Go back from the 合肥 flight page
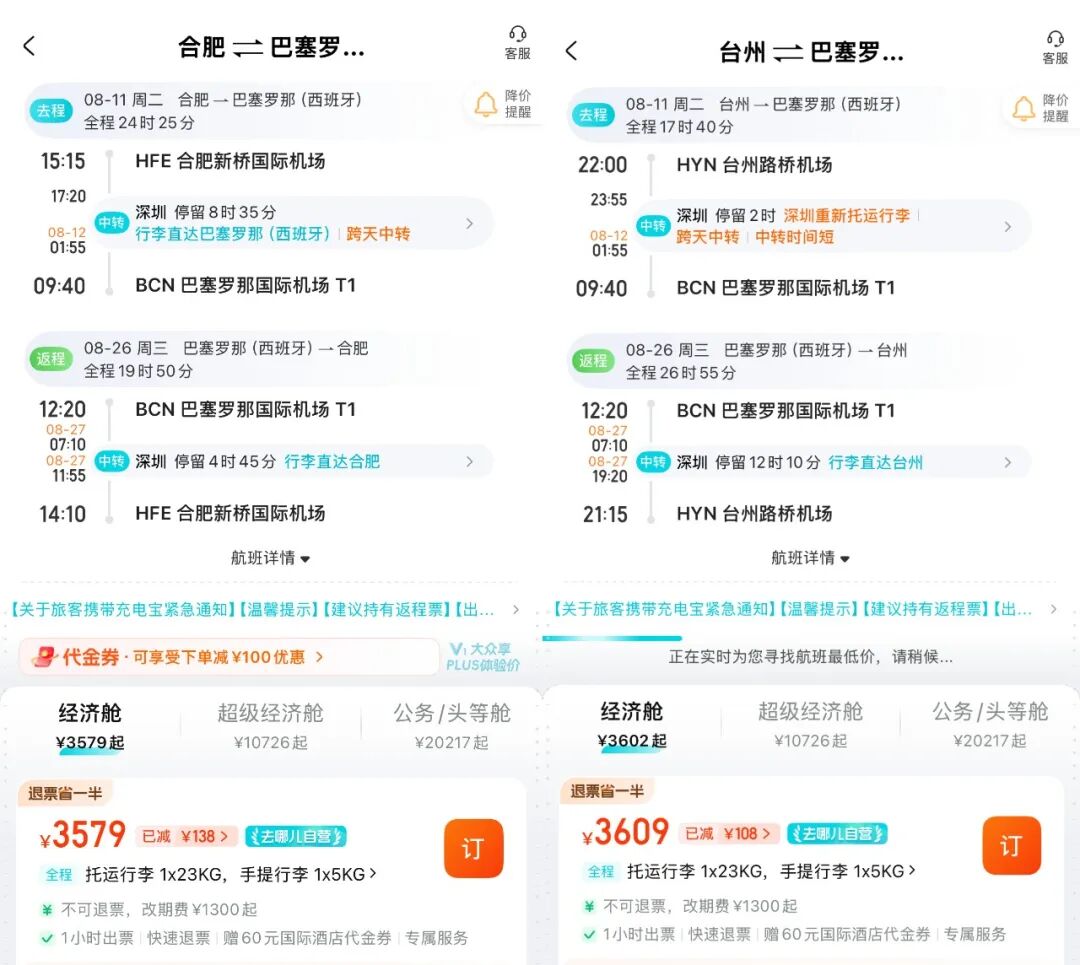The height and width of the screenshot is (965, 1080). point(29,46)
